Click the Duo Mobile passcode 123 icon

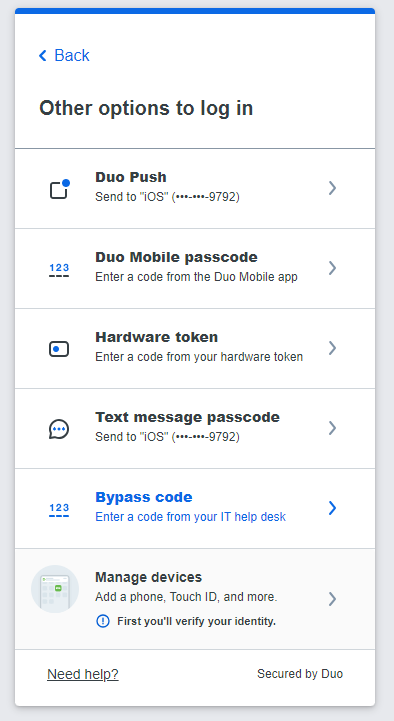tap(59, 270)
